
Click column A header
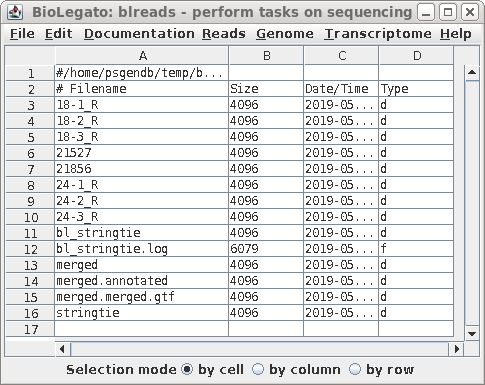click(142, 56)
